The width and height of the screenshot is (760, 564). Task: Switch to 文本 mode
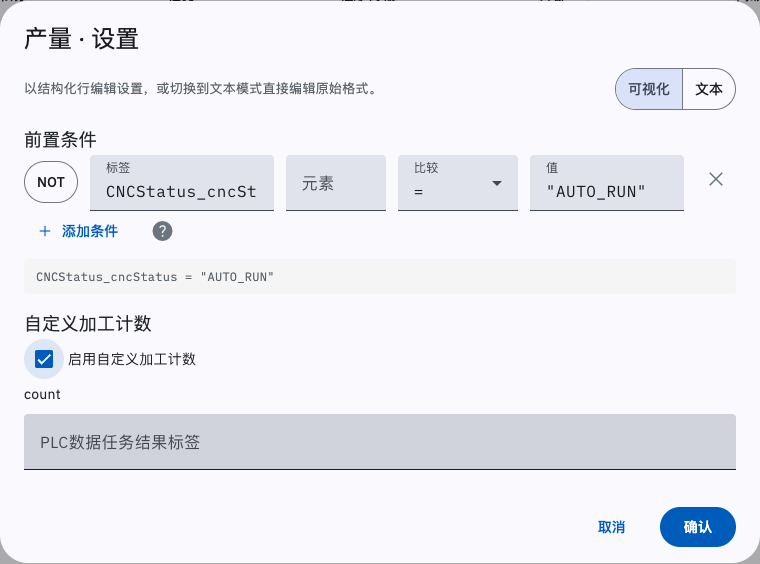pos(709,89)
